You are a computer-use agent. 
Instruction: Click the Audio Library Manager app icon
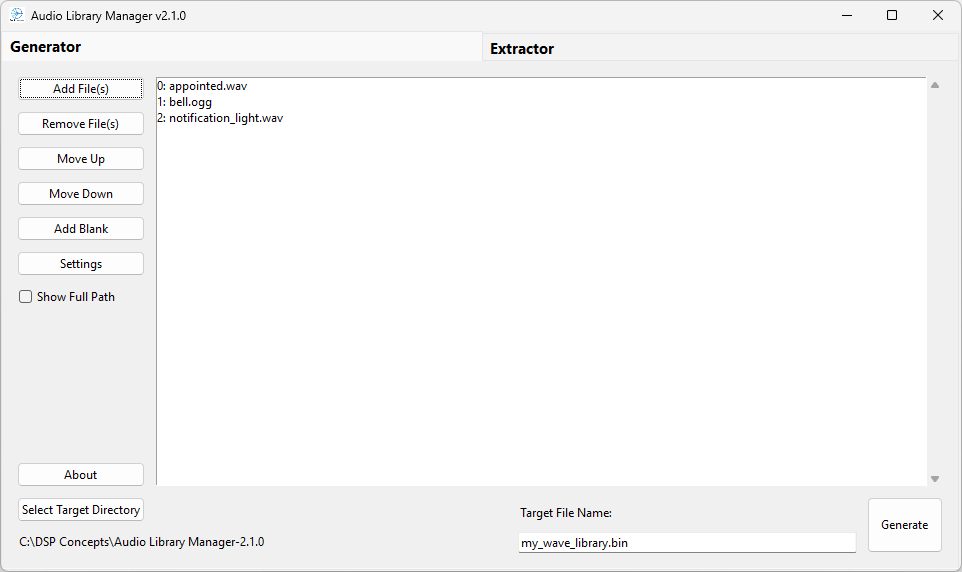[x=17, y=16]
